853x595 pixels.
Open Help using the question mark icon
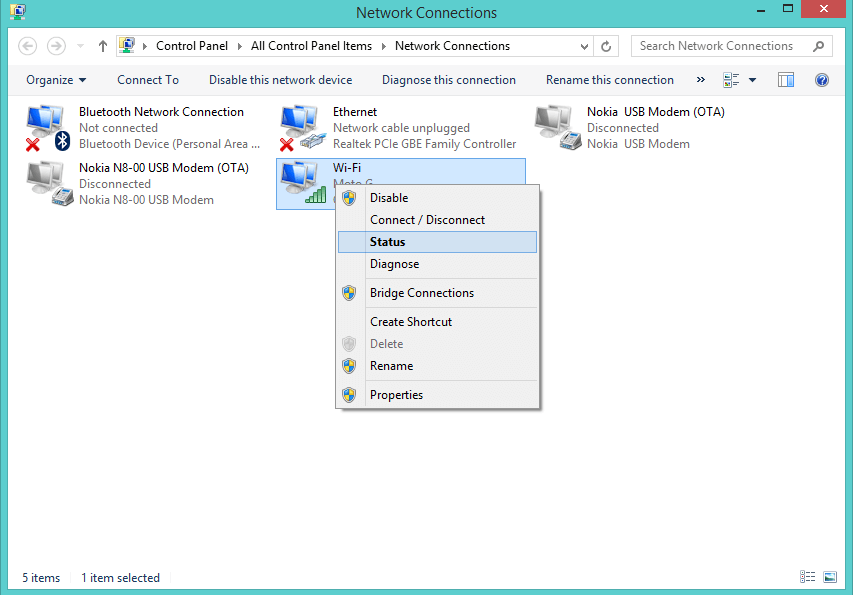click(x=822, y=79)
